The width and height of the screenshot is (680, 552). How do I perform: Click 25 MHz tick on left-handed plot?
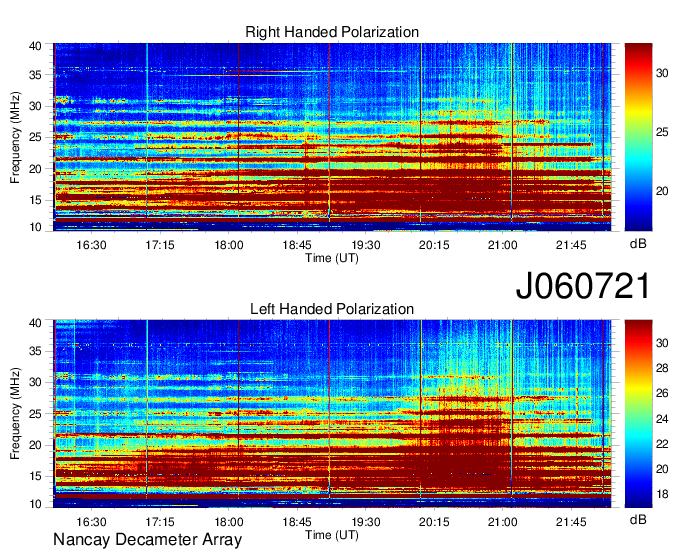coord(36,414)
